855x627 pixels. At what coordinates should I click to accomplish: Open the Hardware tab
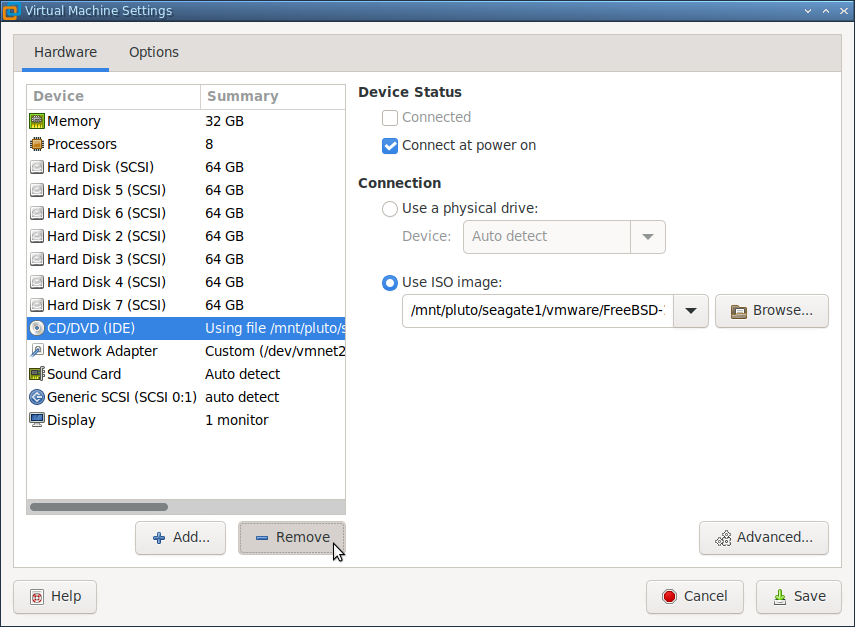66,52
